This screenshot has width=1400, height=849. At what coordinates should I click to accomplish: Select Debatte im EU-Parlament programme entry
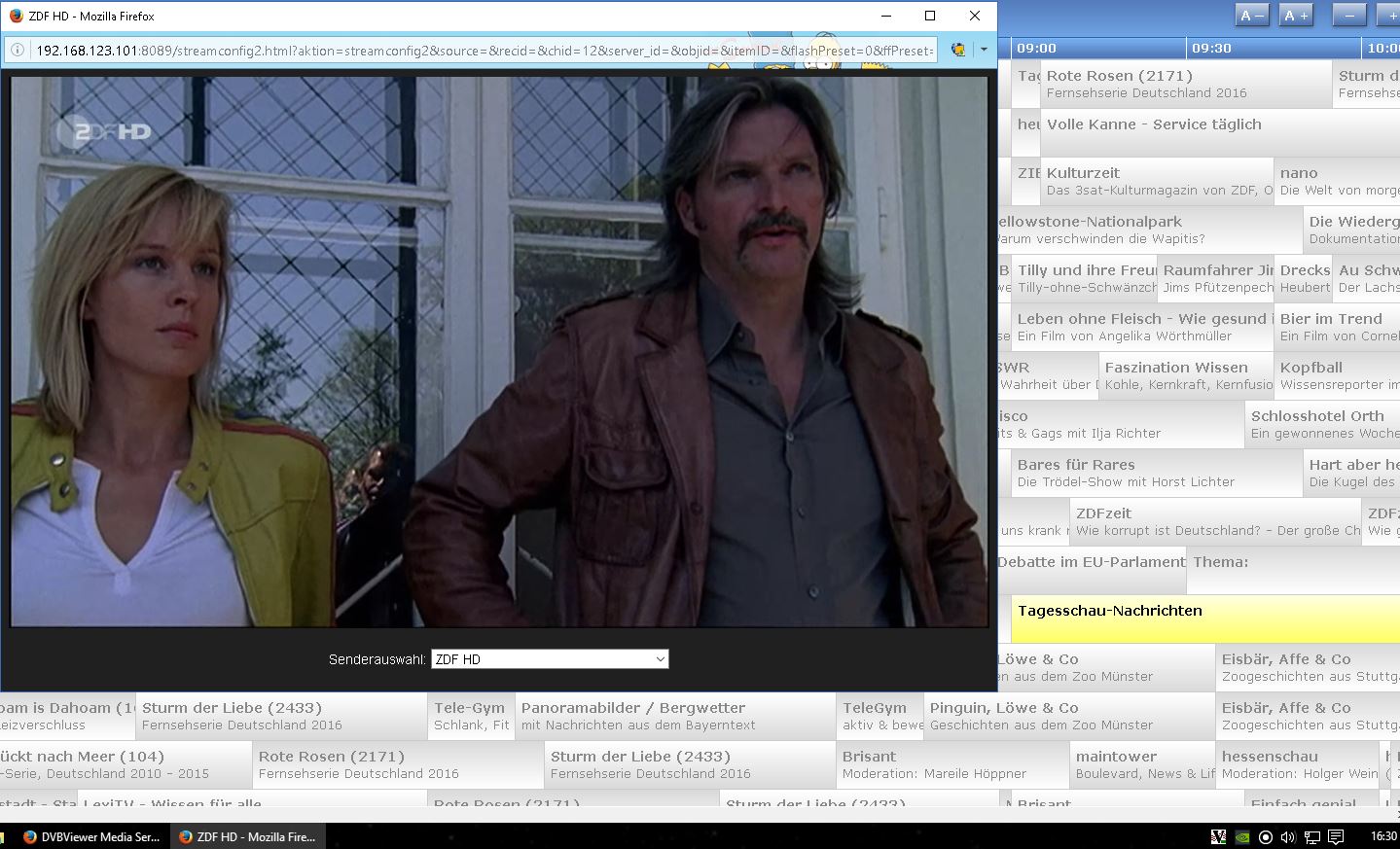1092,570
